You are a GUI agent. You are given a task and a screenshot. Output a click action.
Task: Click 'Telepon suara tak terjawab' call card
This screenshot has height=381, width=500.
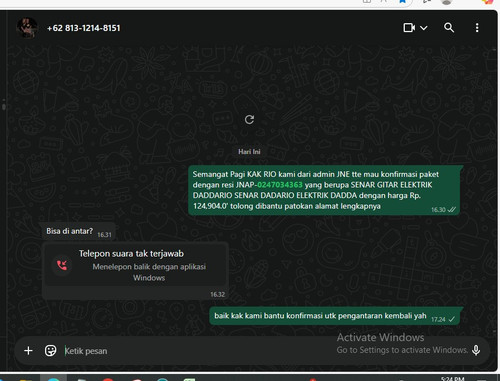tap(135, 265)
